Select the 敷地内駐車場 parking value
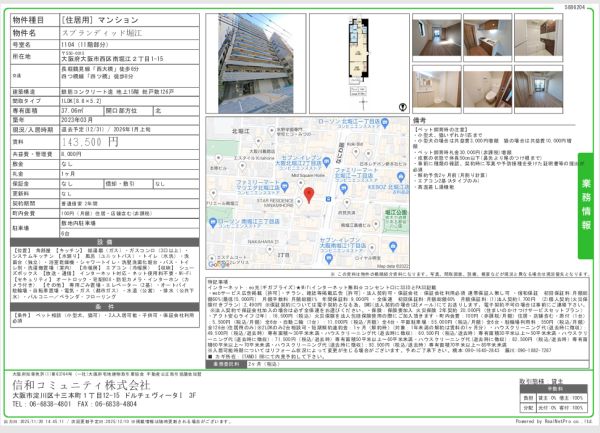The image size is (600, 433). coord(78,223)
